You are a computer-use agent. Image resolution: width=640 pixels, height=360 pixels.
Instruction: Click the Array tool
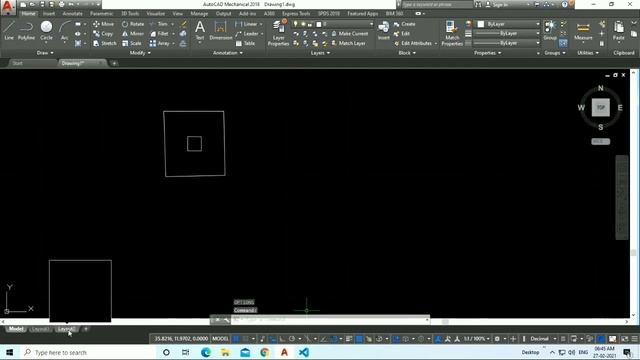(x=160, y=43)
